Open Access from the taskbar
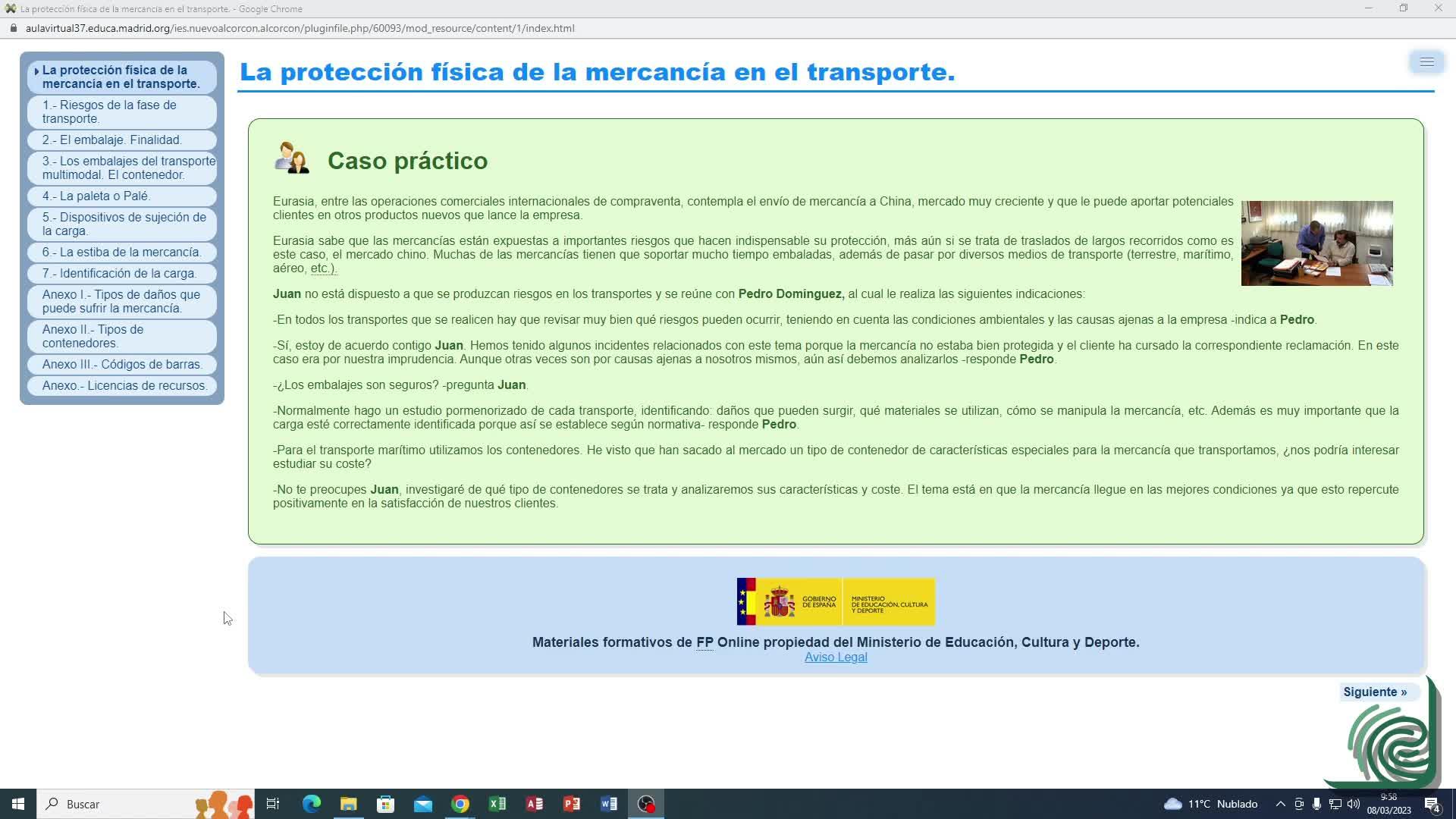 click(535, 804)
